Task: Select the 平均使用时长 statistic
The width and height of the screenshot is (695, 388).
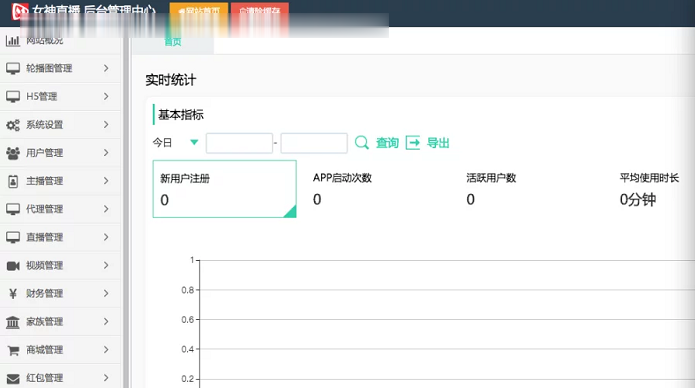Action: pyautogui.click(x=649, y=189)
